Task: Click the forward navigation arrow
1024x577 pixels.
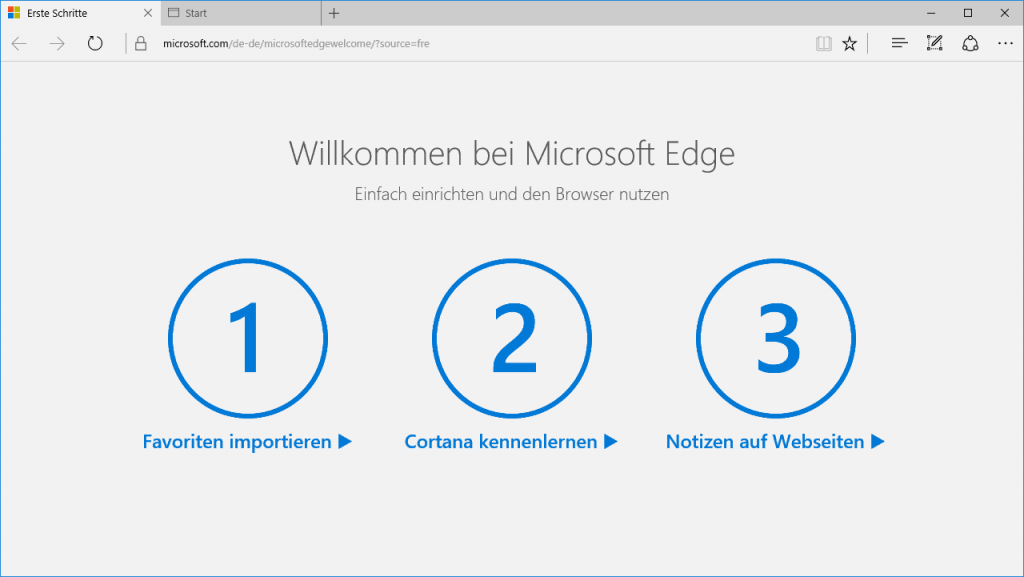Action: pyautogui.click(x=57, y=44)
